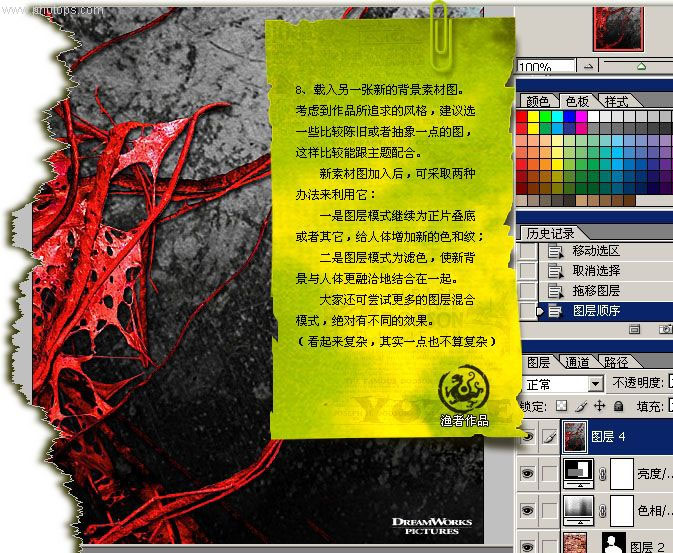Open the 颜色 (Color) tab

pos(537,101)
